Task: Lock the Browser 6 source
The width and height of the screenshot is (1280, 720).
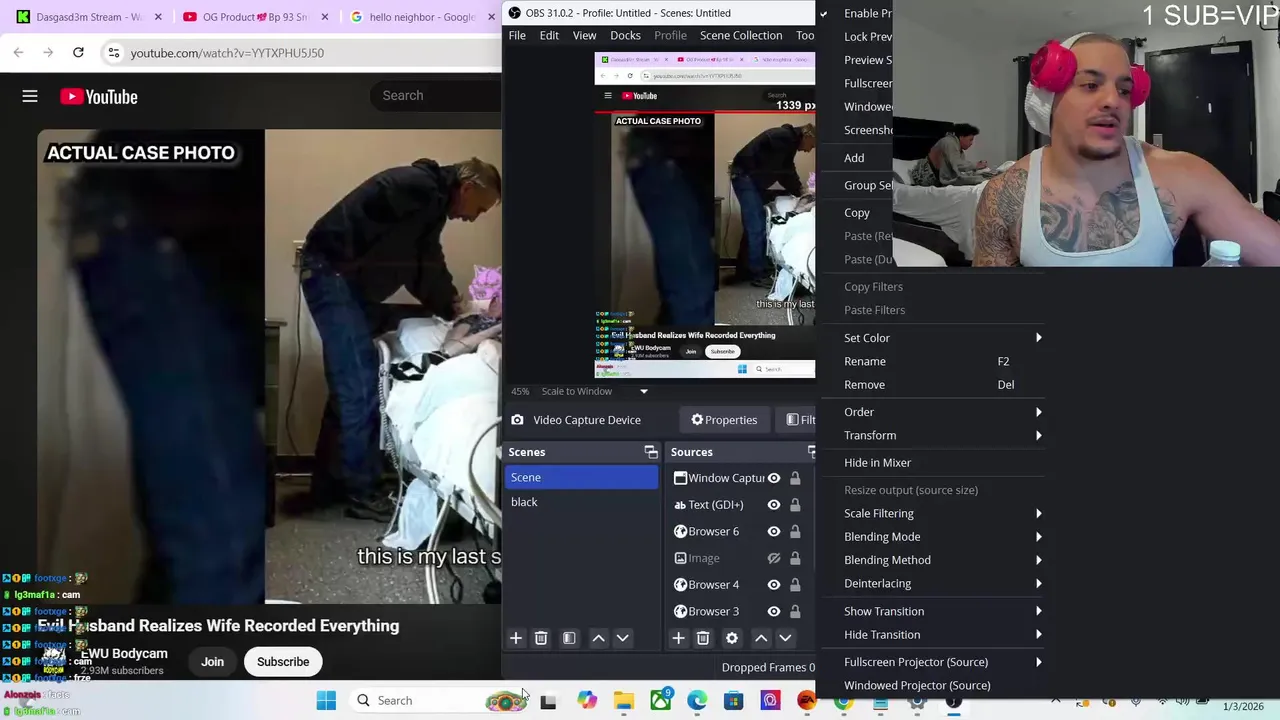Action: click(x=795, y=531)
